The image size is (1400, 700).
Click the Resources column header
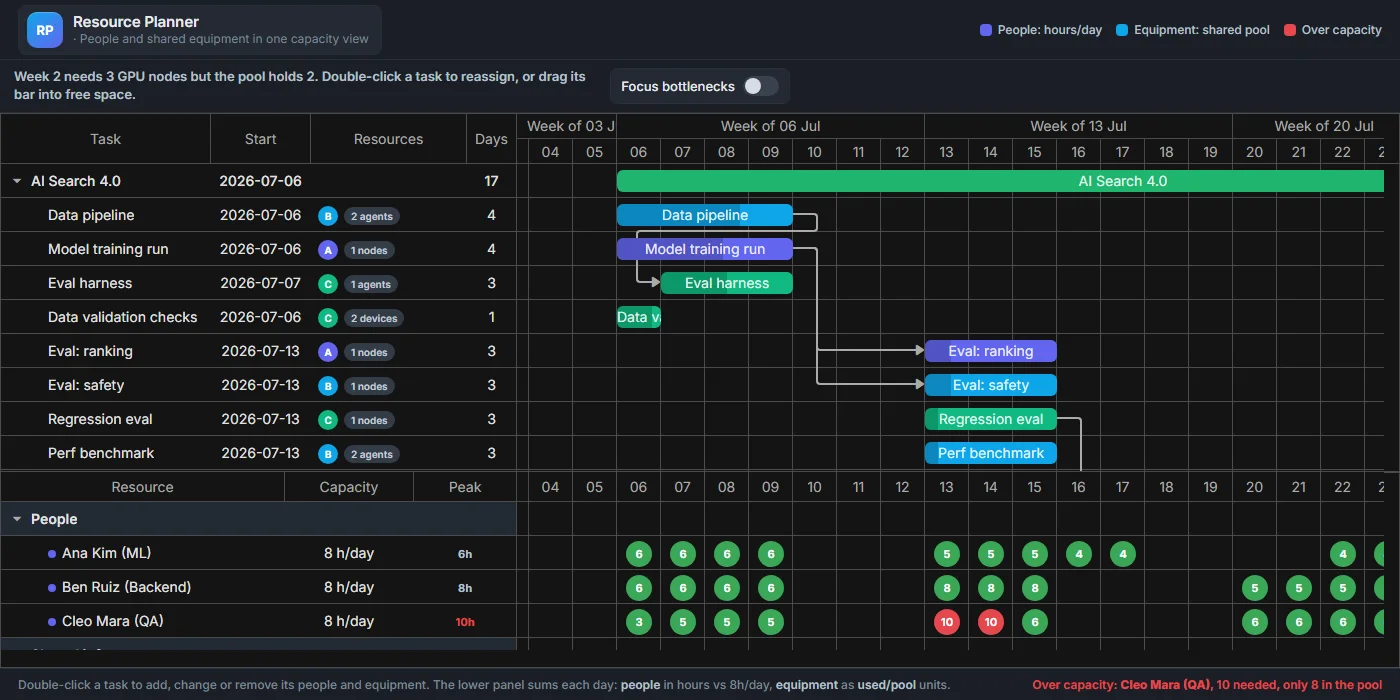pos(388,139)
